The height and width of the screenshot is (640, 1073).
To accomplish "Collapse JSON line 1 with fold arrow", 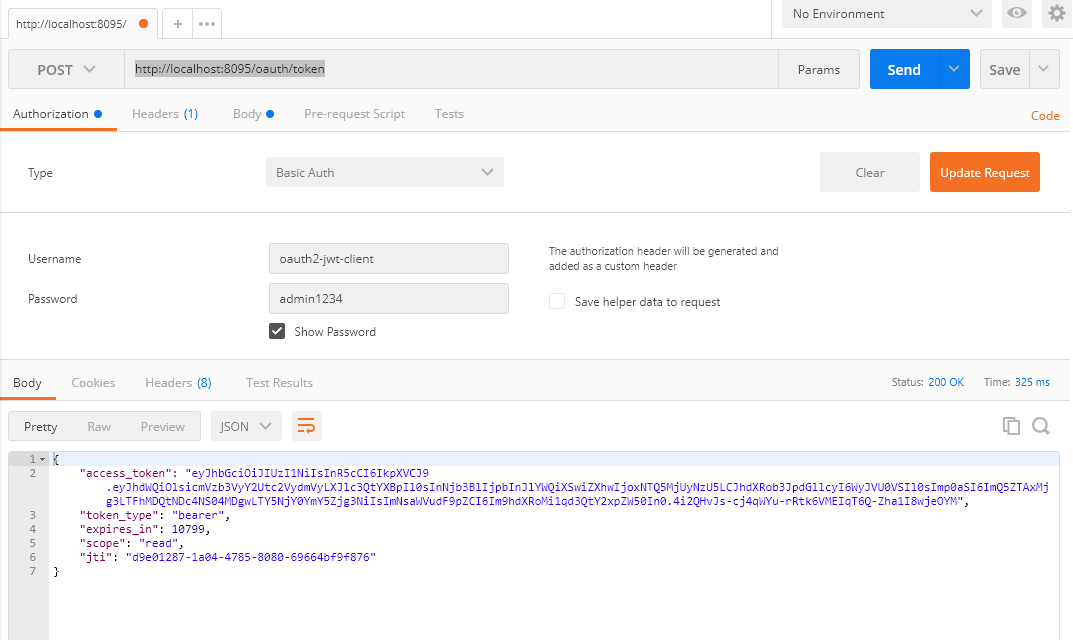I will (42, 458).
